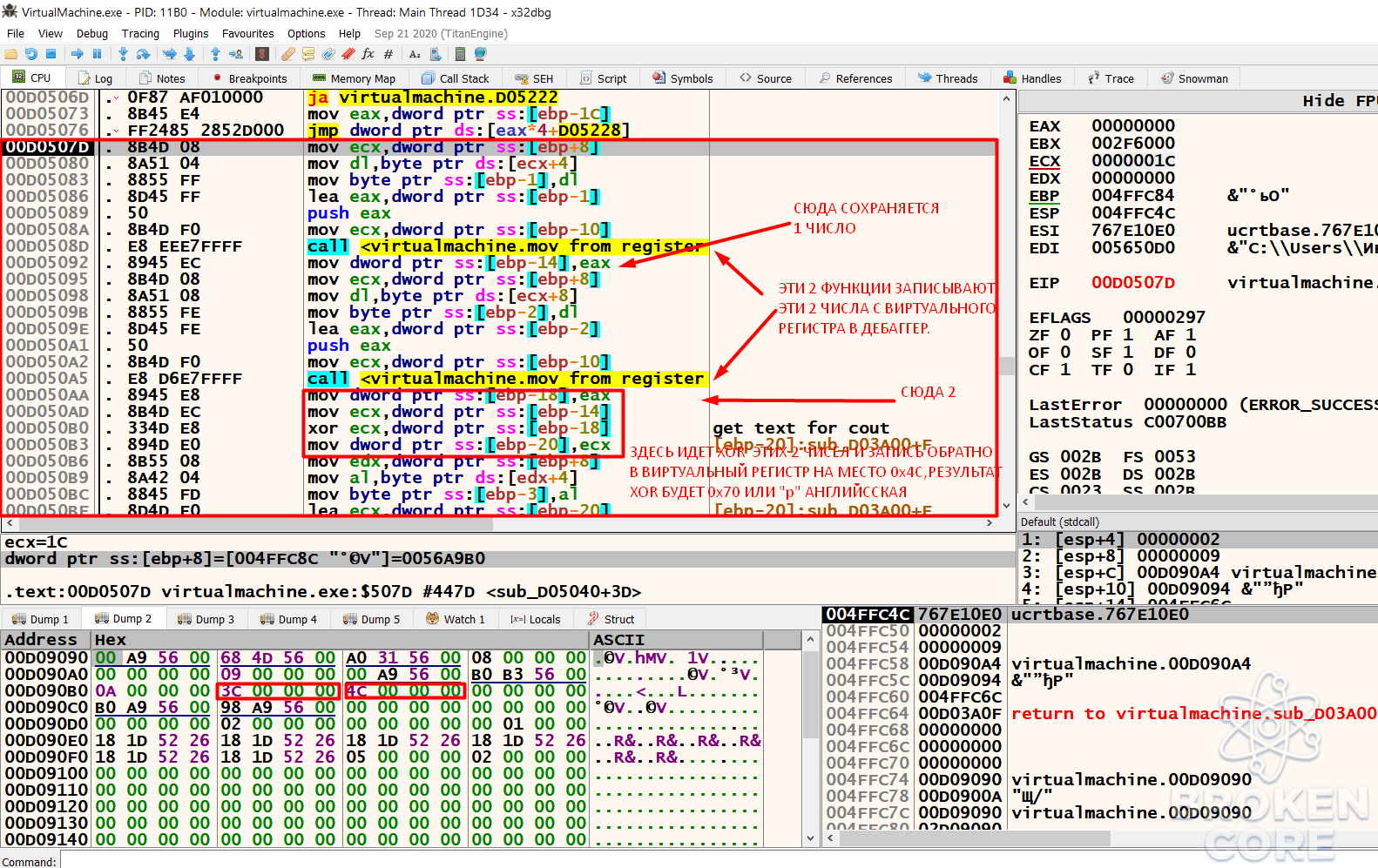Click the disassembly scrollbar down arrow

(x=1007, y=505)
